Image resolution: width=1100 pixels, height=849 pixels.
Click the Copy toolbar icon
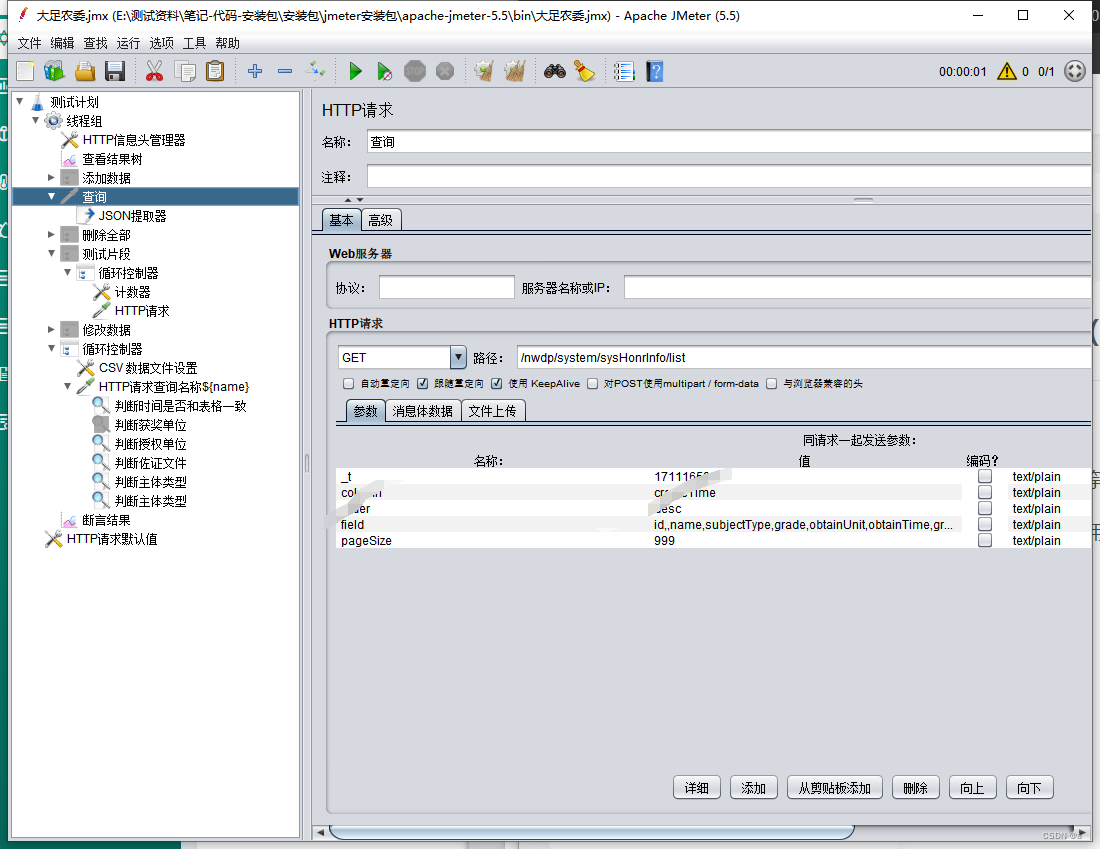pos(185,71)
